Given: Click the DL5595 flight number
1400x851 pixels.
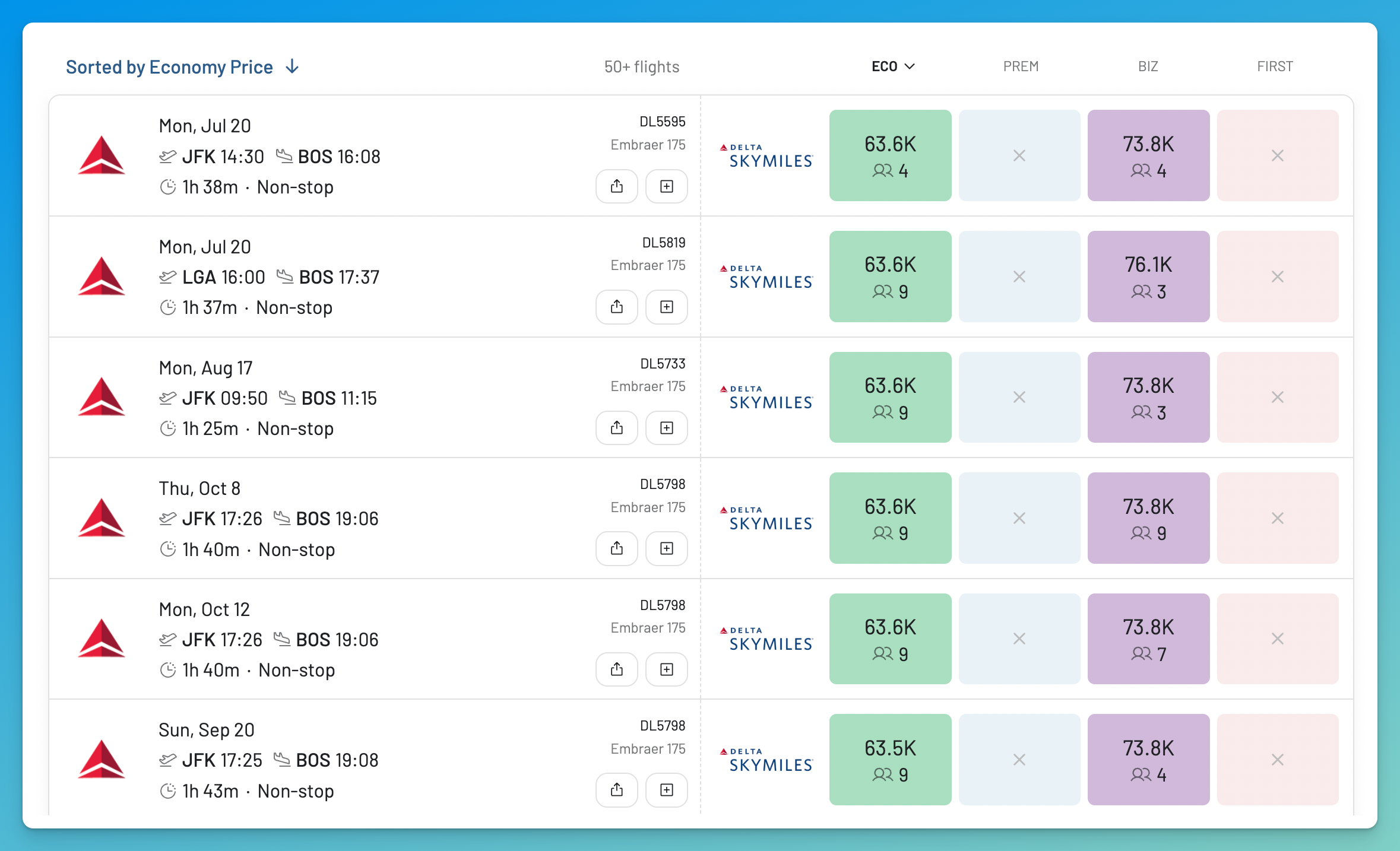Looking at the screenshot, I should tap(662, 122).
